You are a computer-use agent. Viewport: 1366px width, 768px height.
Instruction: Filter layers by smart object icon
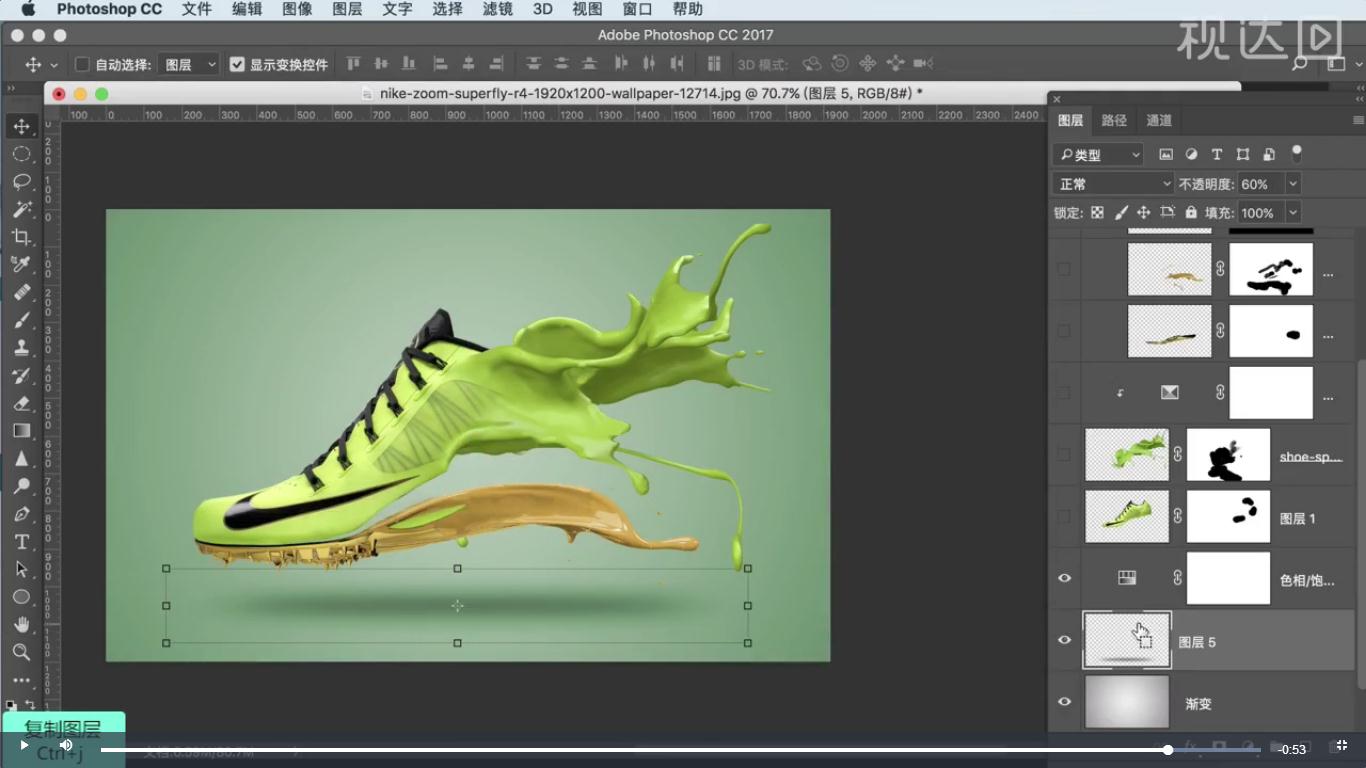click(1269, 154)
